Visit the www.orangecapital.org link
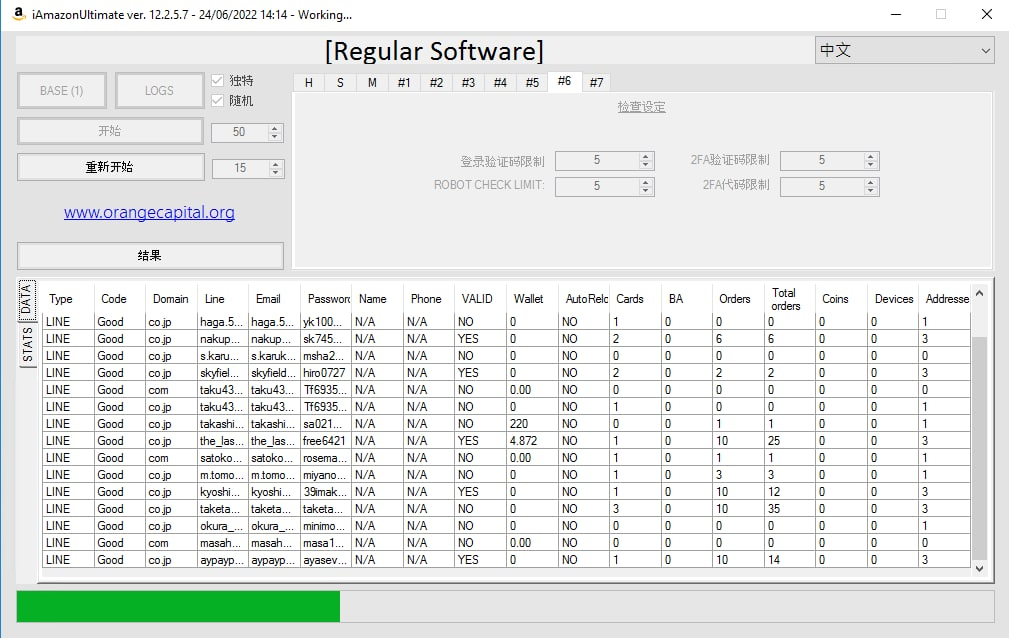This screenshot has width=1009, height=638. click(x=149, y=212)
